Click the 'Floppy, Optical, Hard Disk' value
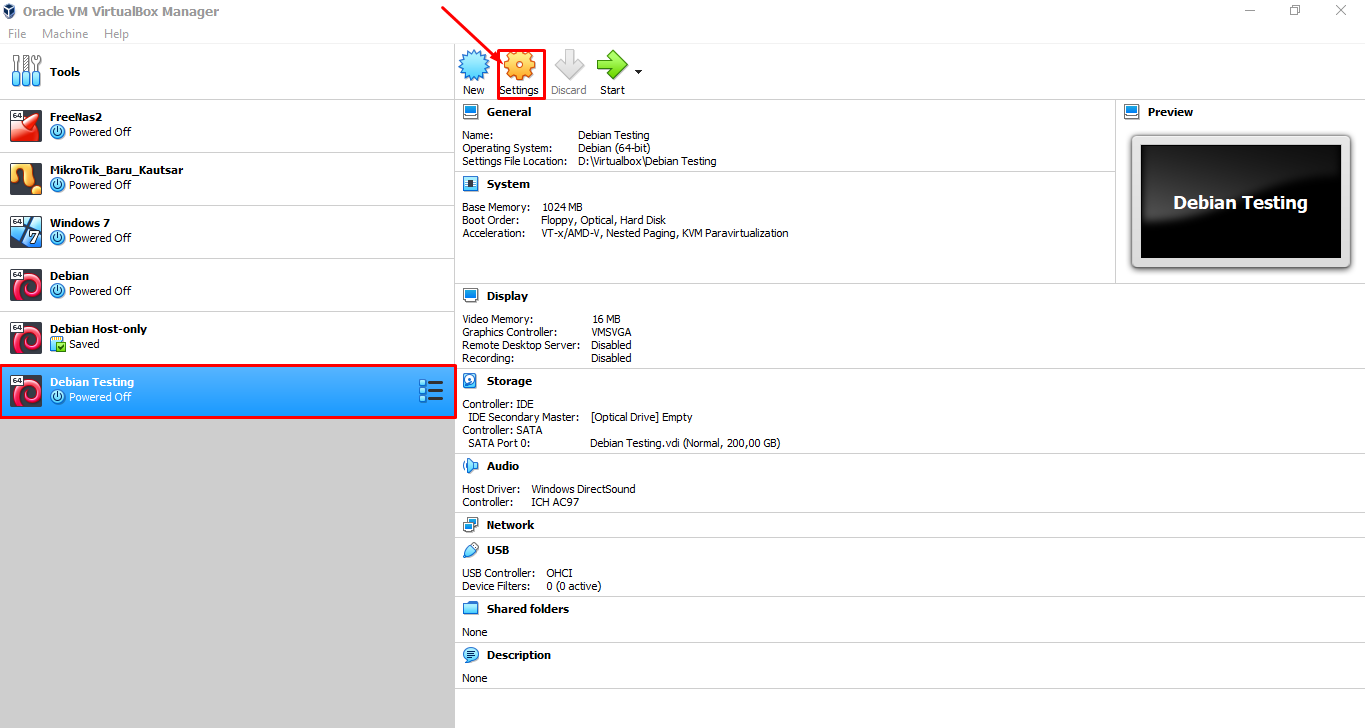 point(603,220)
